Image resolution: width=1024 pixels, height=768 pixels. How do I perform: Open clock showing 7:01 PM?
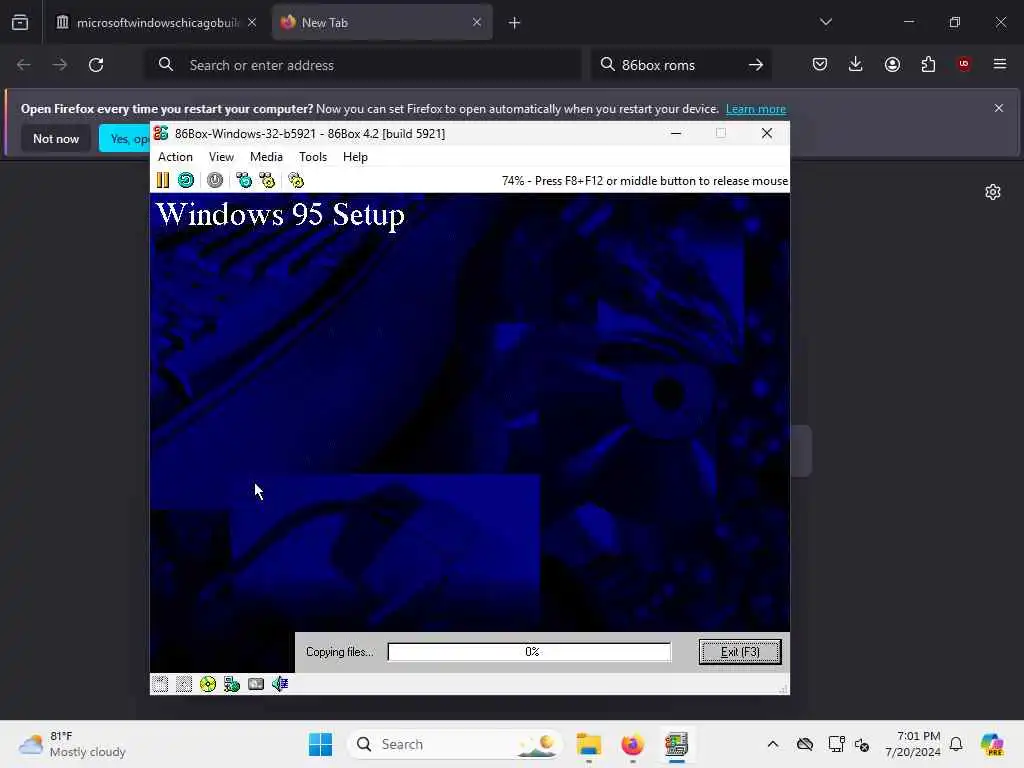coord(912,744)
